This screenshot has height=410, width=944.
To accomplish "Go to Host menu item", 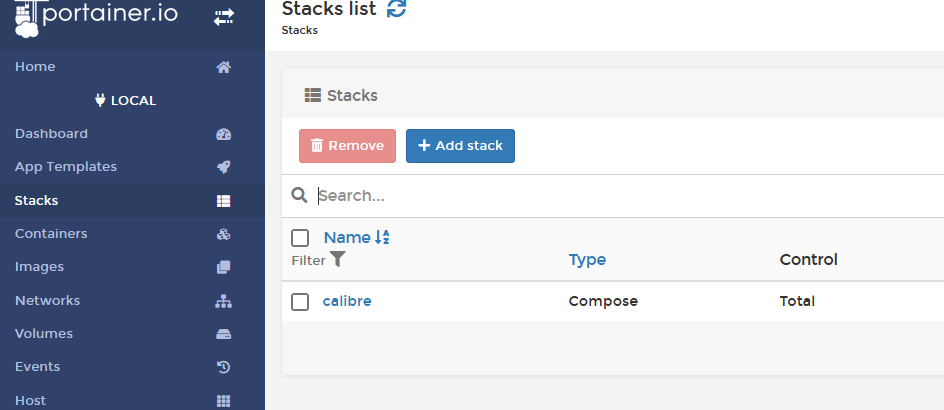I will pyautogui.click(x=30, y=400).
